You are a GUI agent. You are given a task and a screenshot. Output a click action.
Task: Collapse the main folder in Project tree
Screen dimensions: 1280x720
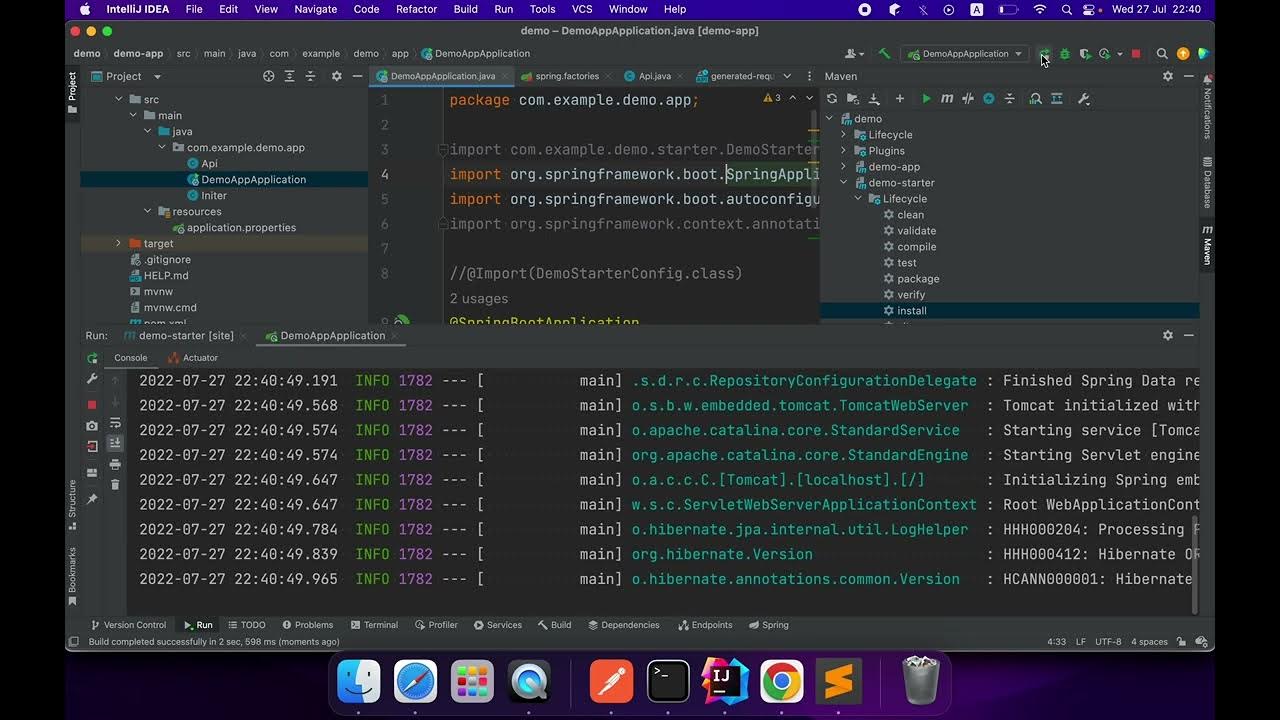133,115
